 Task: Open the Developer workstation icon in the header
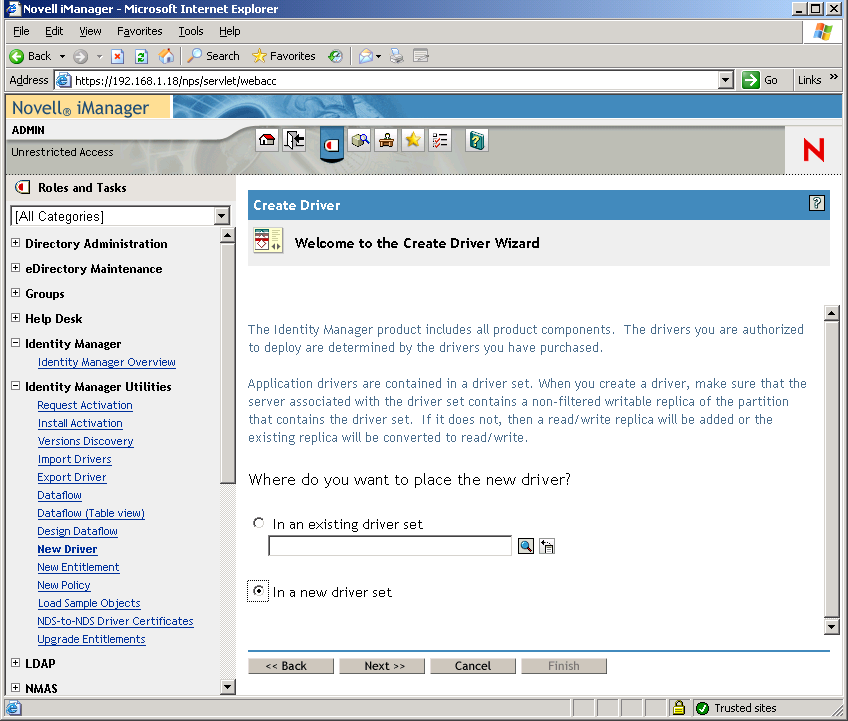pos(386,140)
